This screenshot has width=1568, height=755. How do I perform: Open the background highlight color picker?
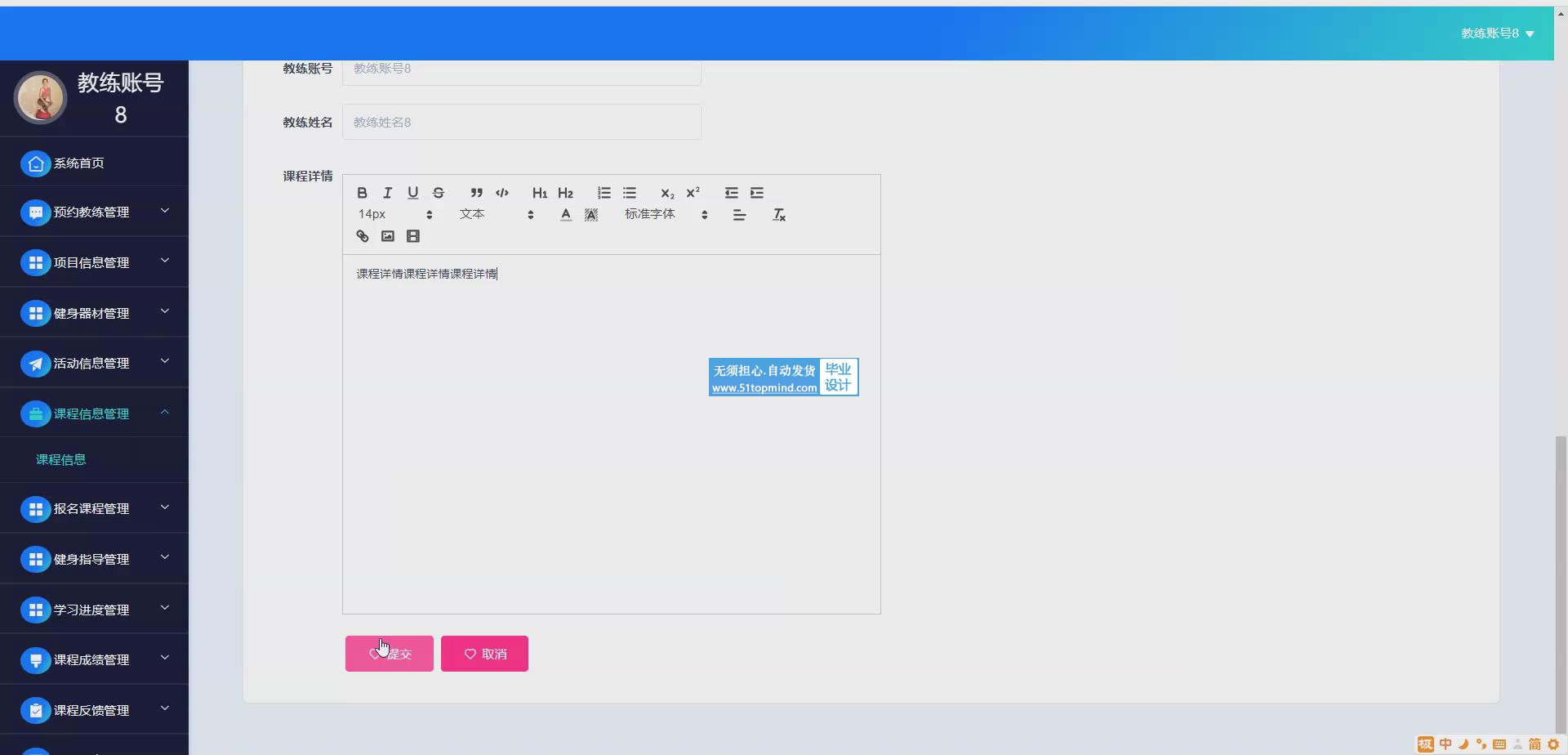click(591, 215)
